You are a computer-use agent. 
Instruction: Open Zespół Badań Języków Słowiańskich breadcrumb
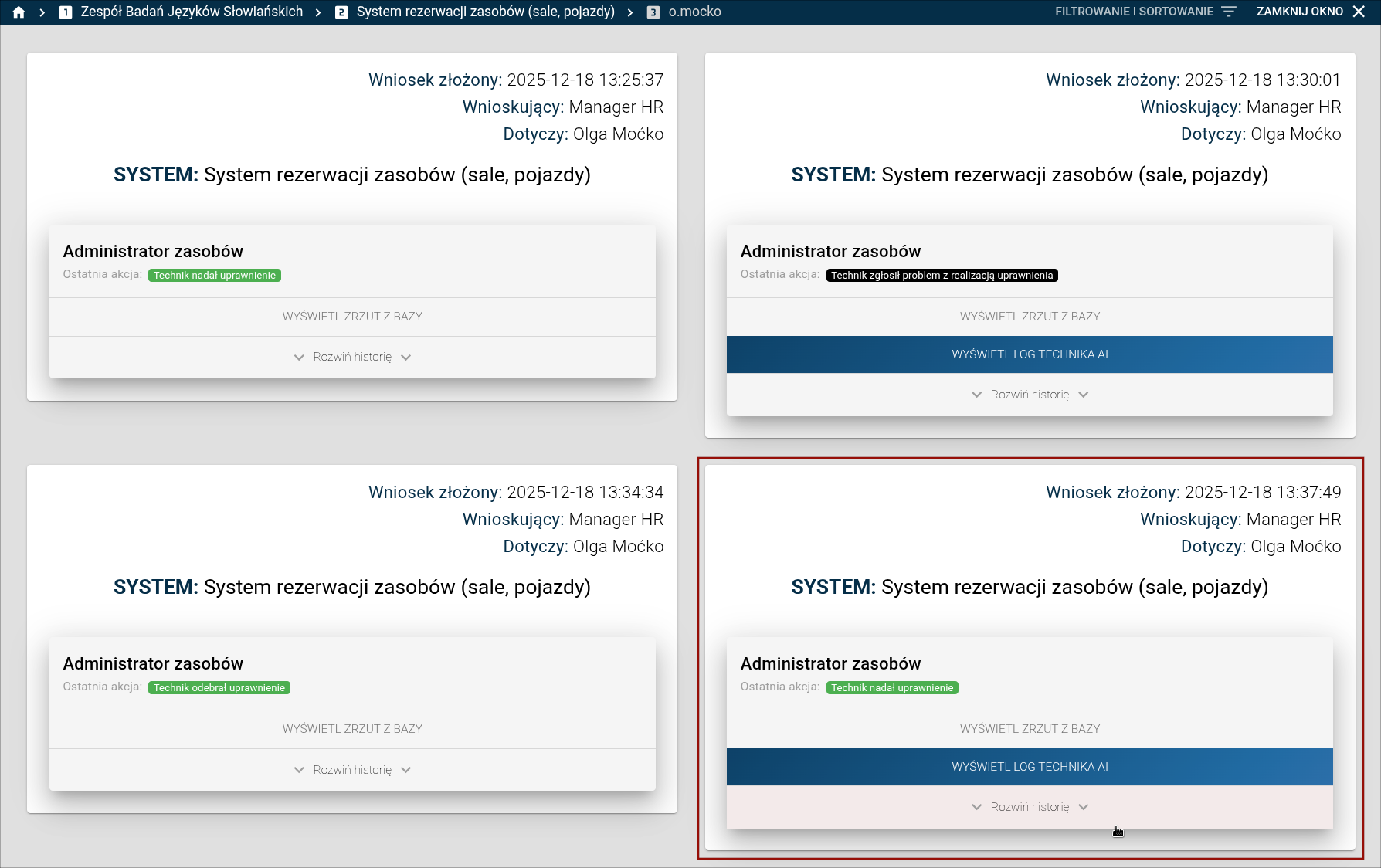click(x=192, y=12)
